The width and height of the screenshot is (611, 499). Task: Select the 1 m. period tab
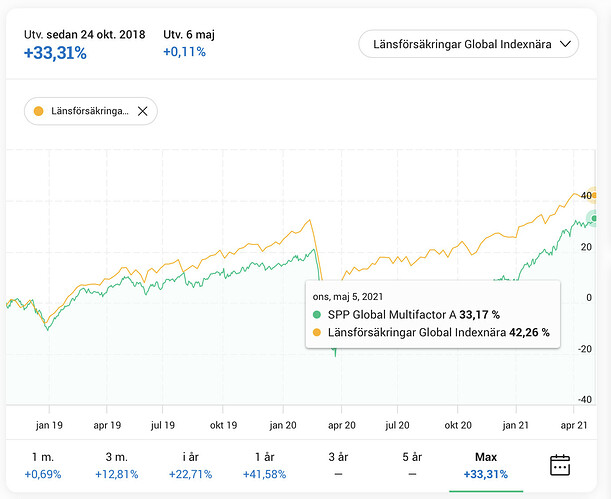pos(43,465)
